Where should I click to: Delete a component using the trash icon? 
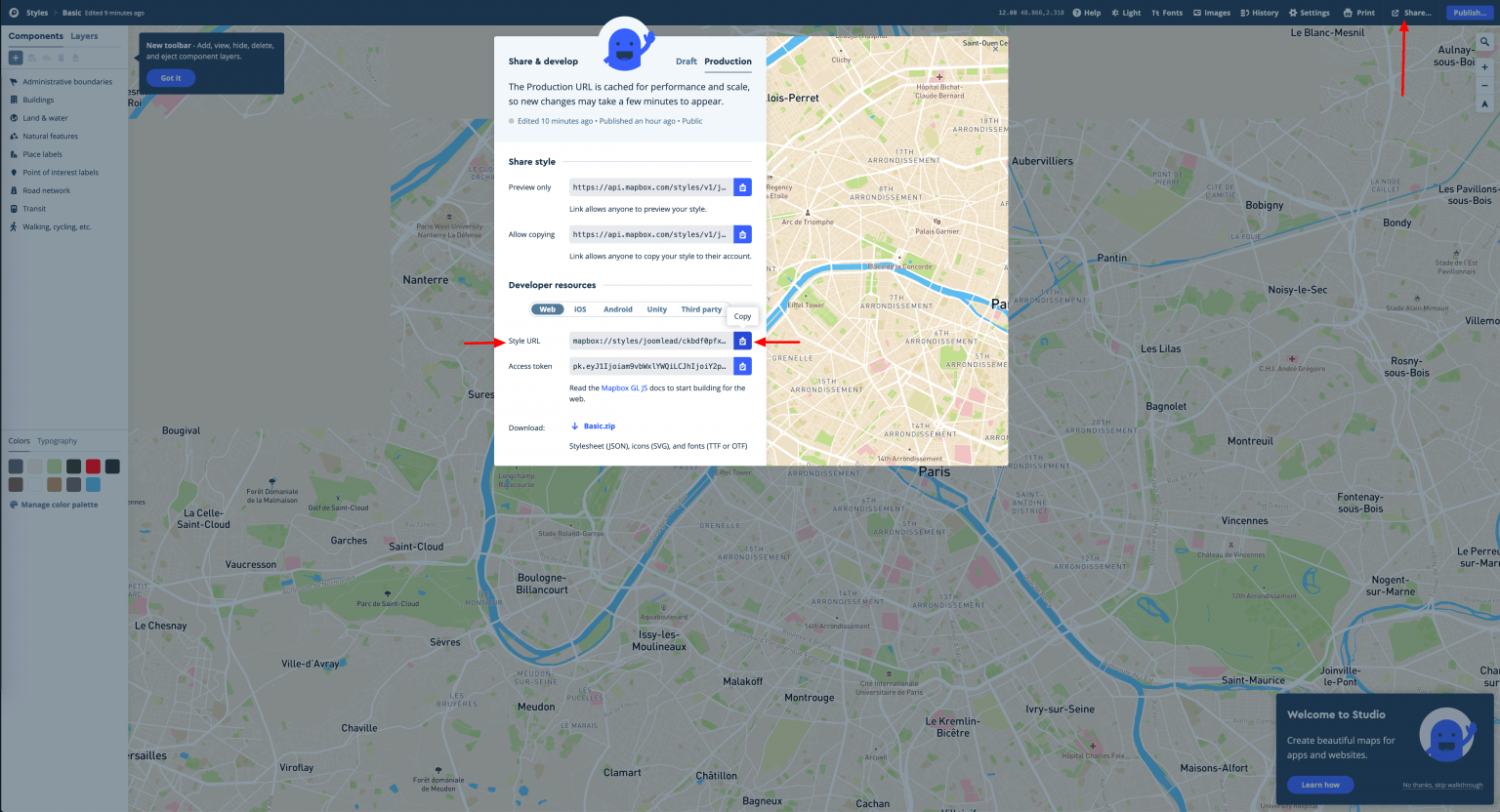[62, 58]
